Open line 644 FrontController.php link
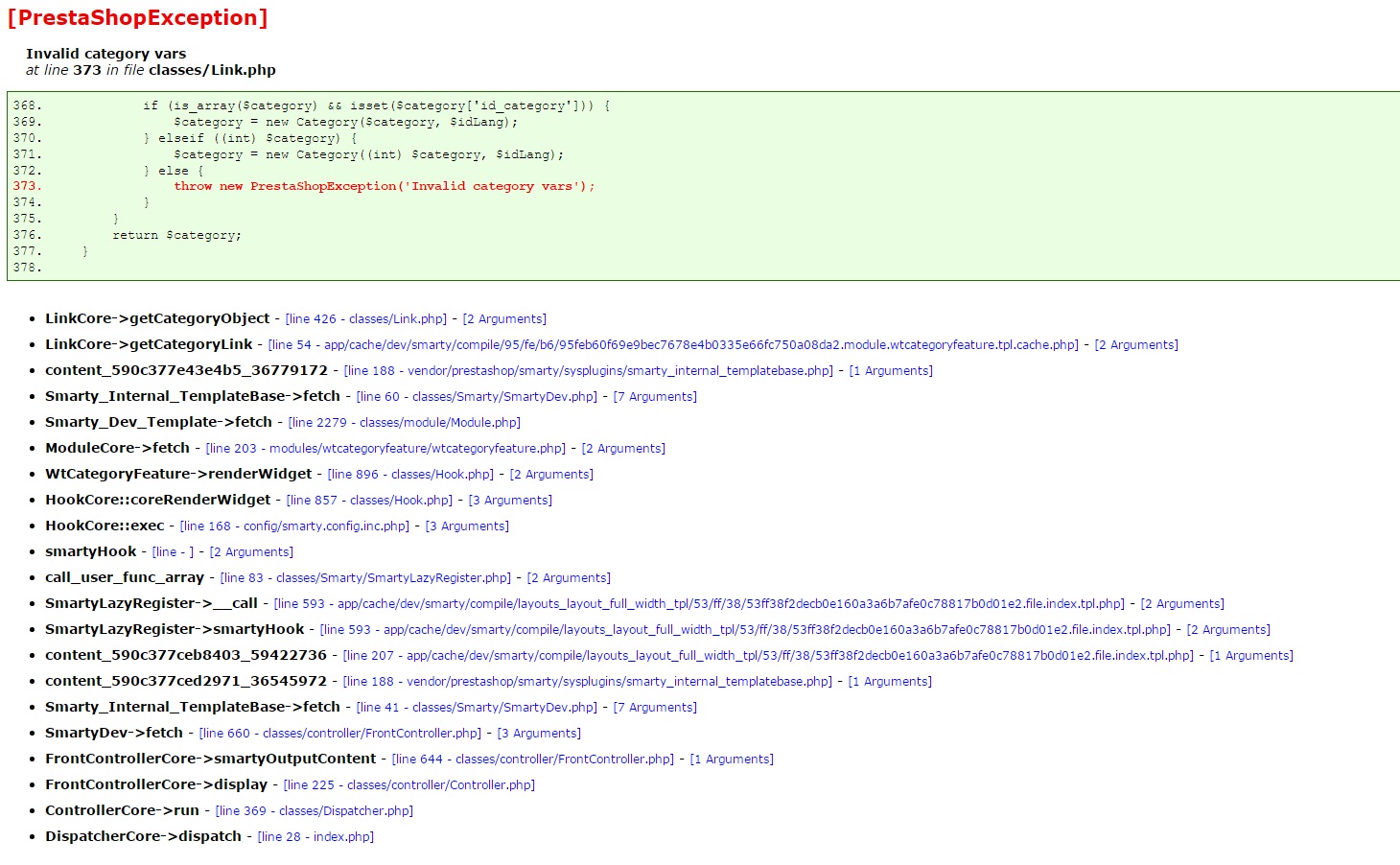 (533, 760)
